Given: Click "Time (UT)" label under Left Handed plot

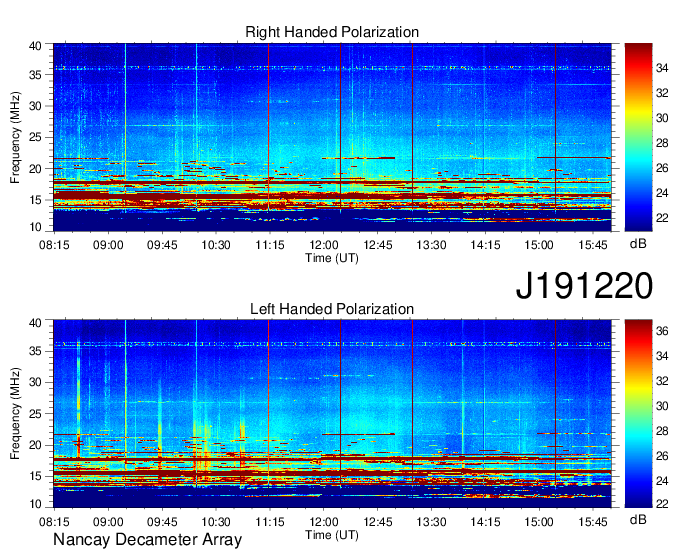Looking at the screenshot, I should [332, 535].
